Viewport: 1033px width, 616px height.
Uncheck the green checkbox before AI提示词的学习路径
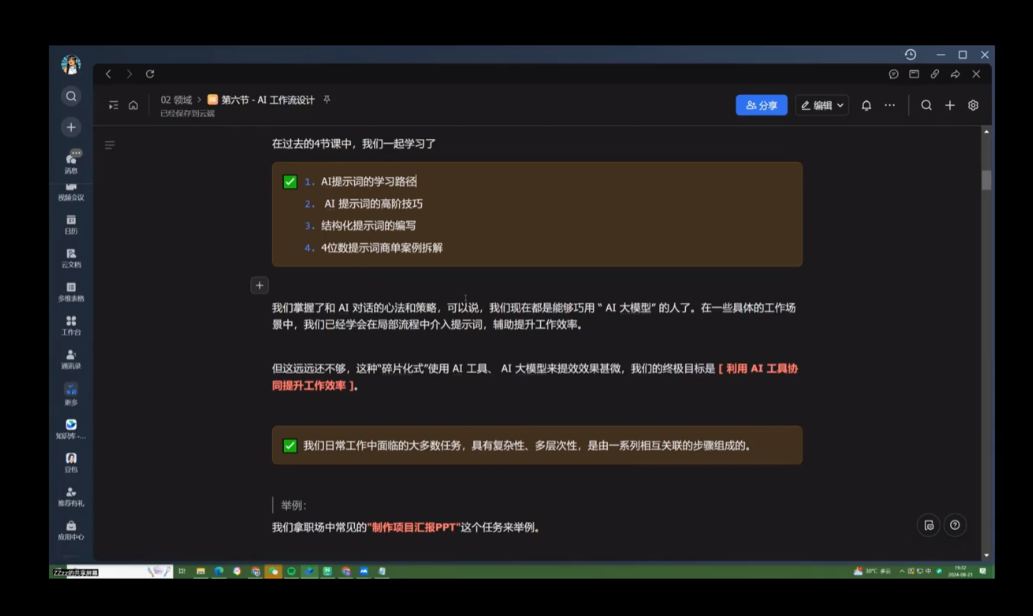[x=292, y=183]
